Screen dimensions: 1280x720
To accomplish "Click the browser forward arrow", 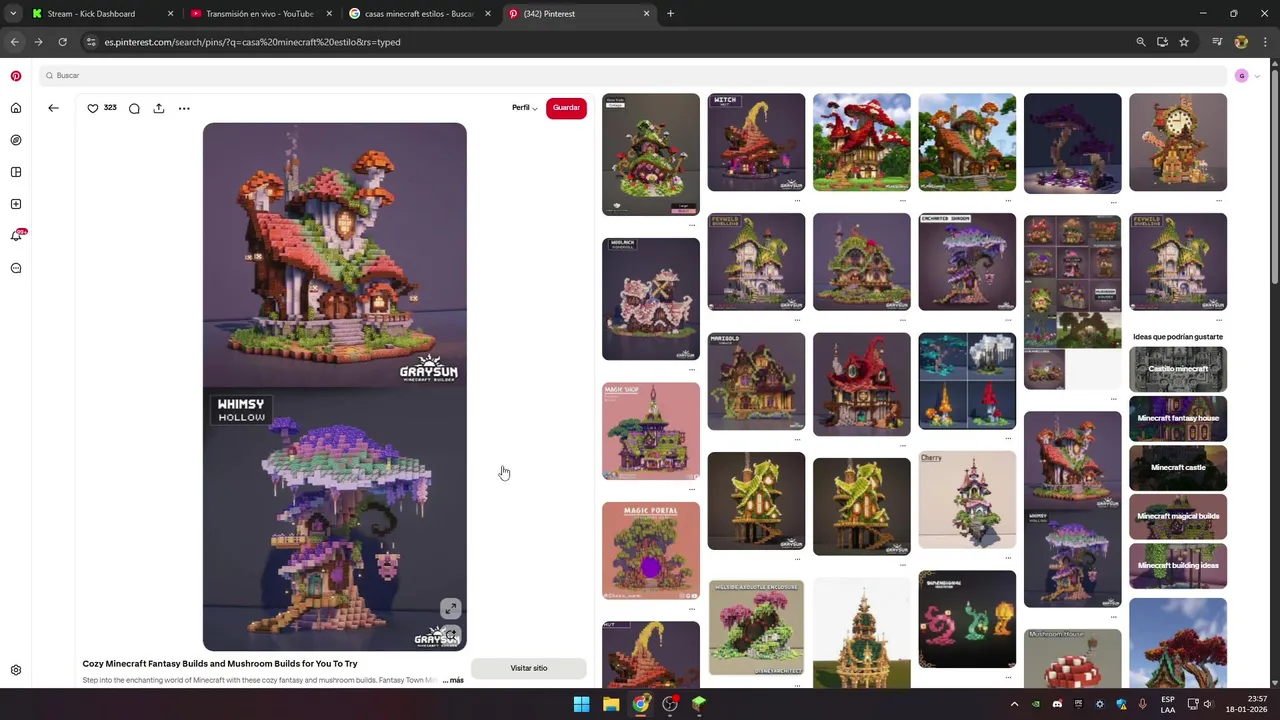I will (38, 42).
